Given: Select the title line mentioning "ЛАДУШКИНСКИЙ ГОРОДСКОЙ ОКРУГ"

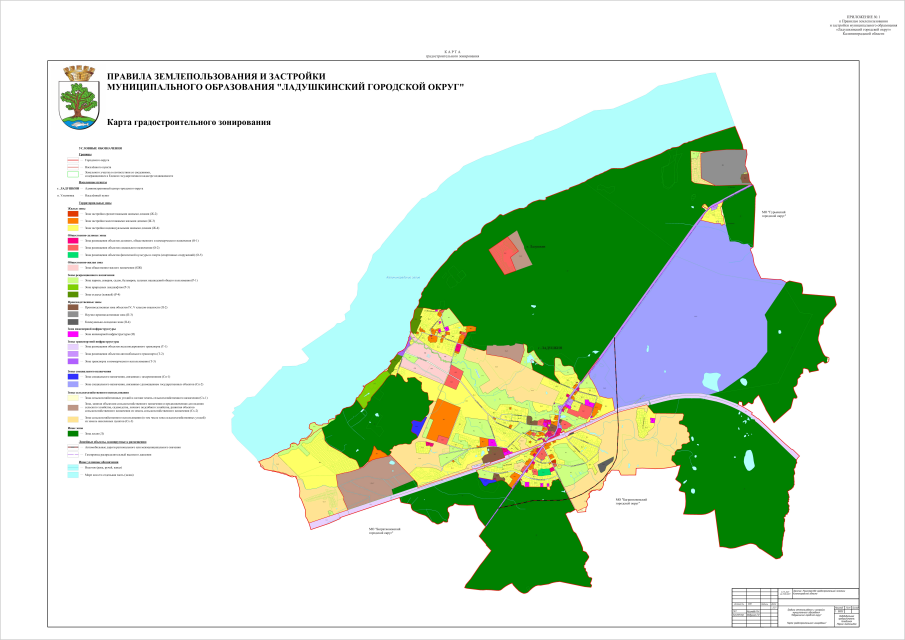Looking at the screenshot, I should pos(286,87).
